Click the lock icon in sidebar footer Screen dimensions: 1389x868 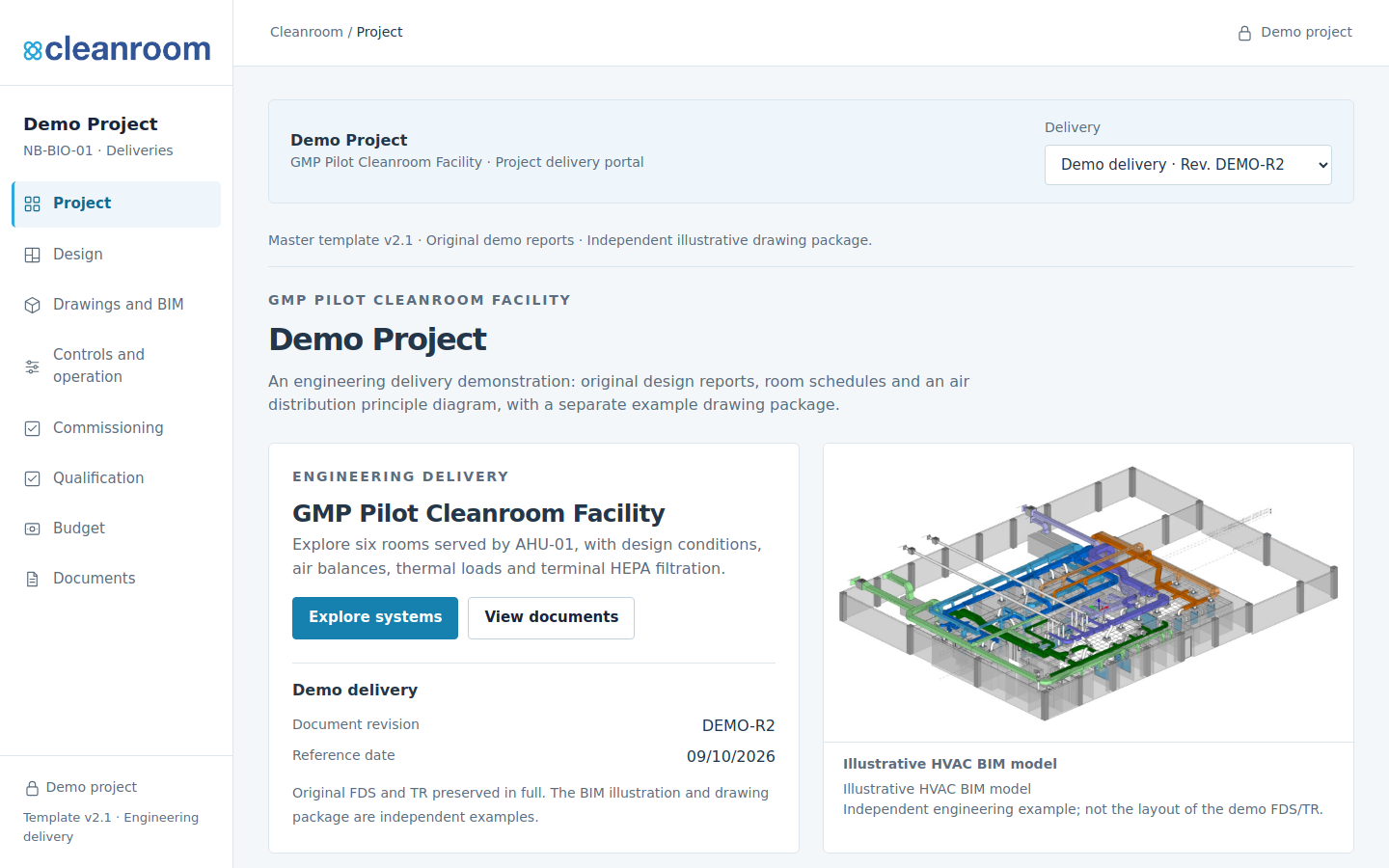32,788
